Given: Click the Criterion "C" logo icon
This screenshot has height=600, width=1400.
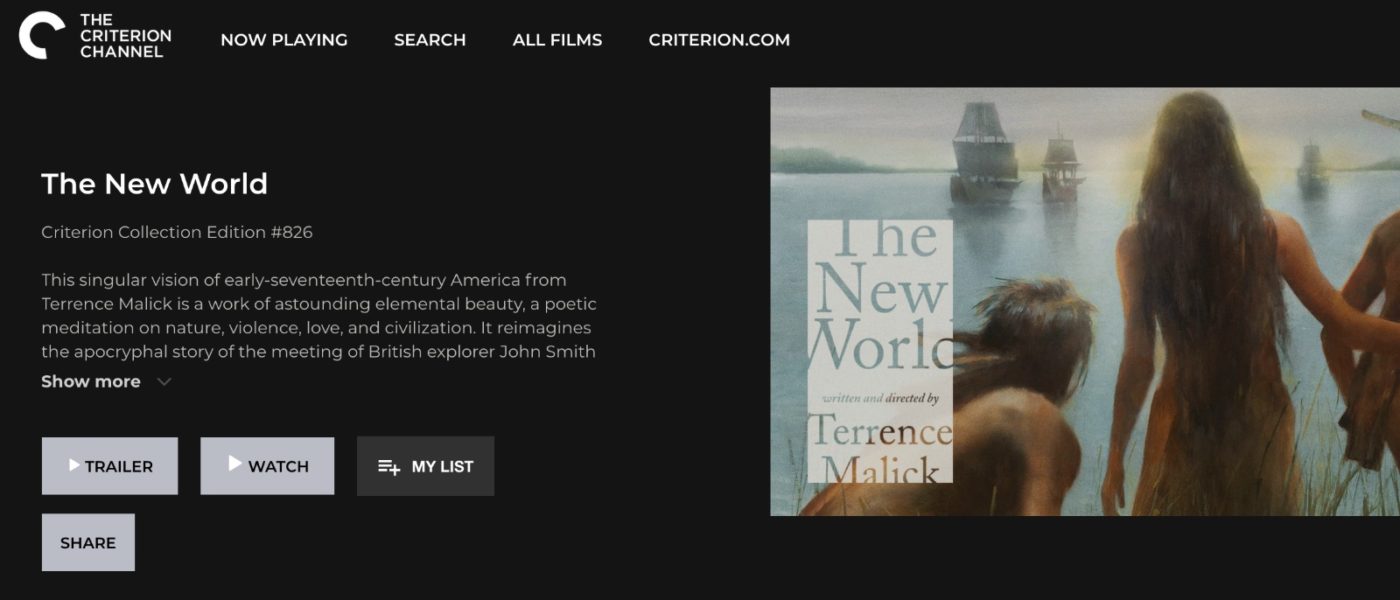Looking at the screenshot, I should pos(41,35).
